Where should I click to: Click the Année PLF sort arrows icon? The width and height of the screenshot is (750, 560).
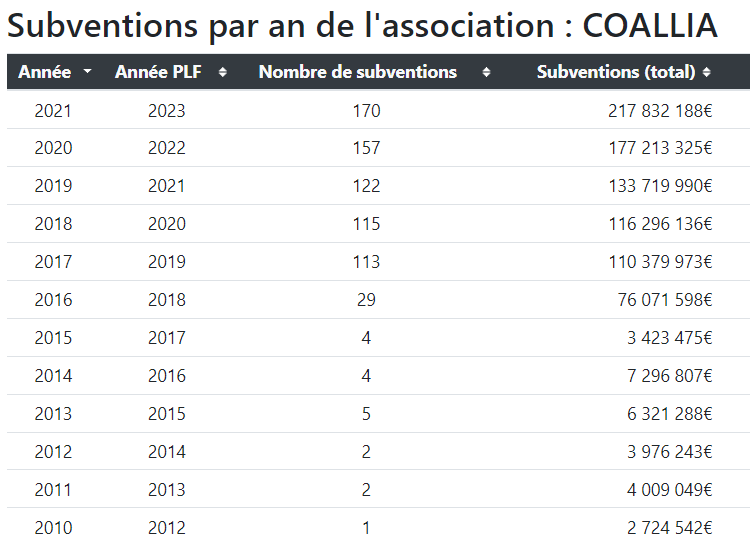[x=222, y=72]
